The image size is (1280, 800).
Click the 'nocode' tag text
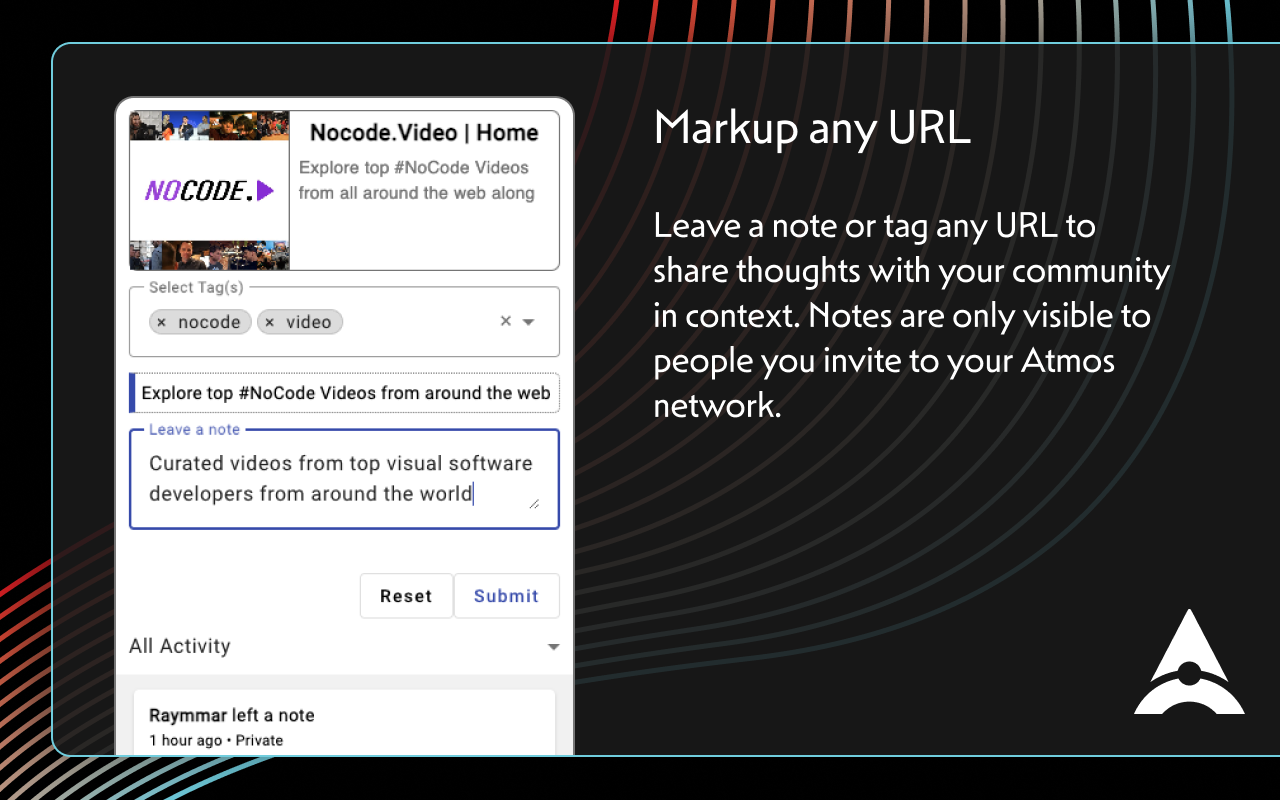point(209,322)
